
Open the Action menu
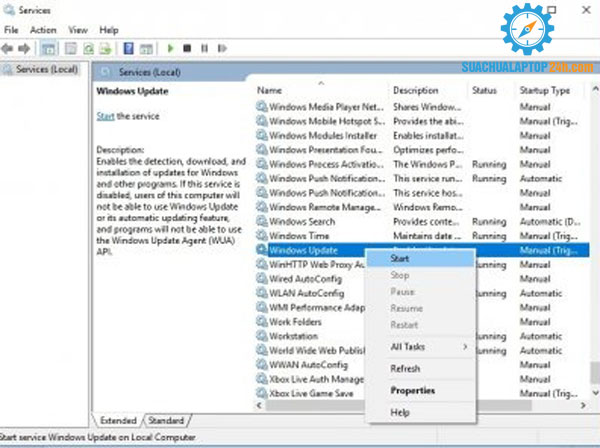click(x=43, y=30)
